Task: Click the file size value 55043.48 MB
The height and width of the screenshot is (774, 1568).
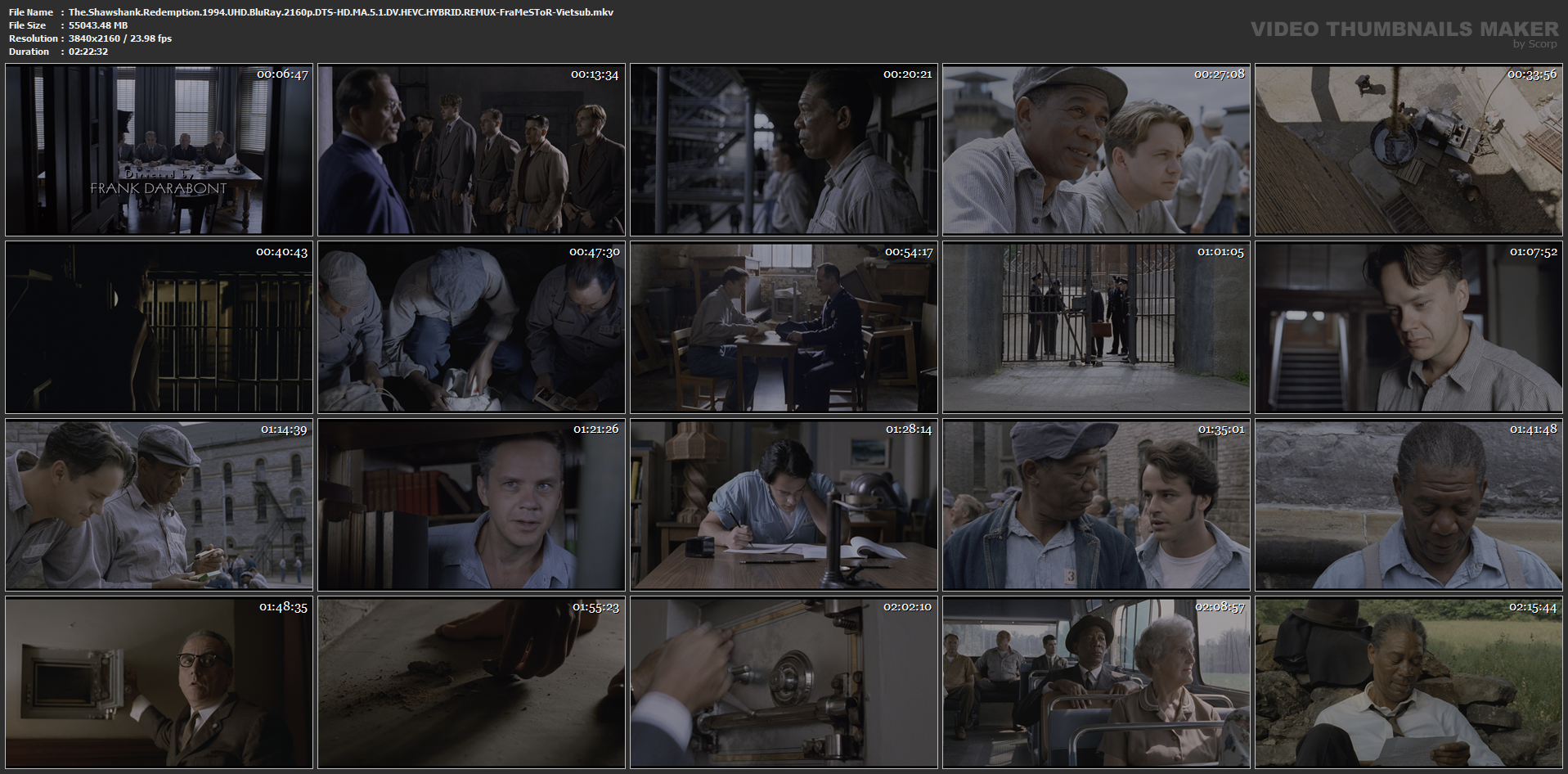Action: (98, 25)
